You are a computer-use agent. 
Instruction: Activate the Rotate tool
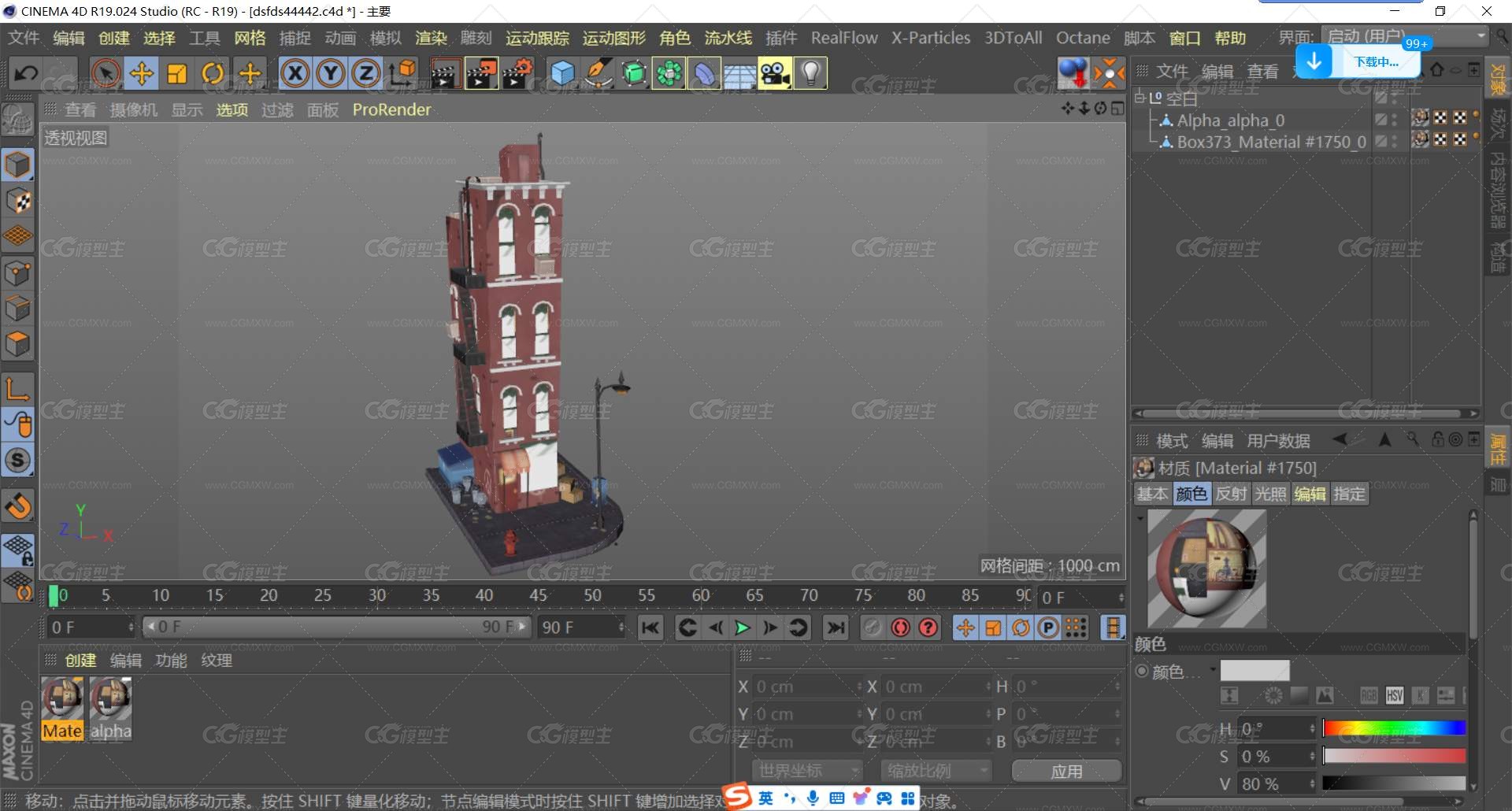coord(213,73)
